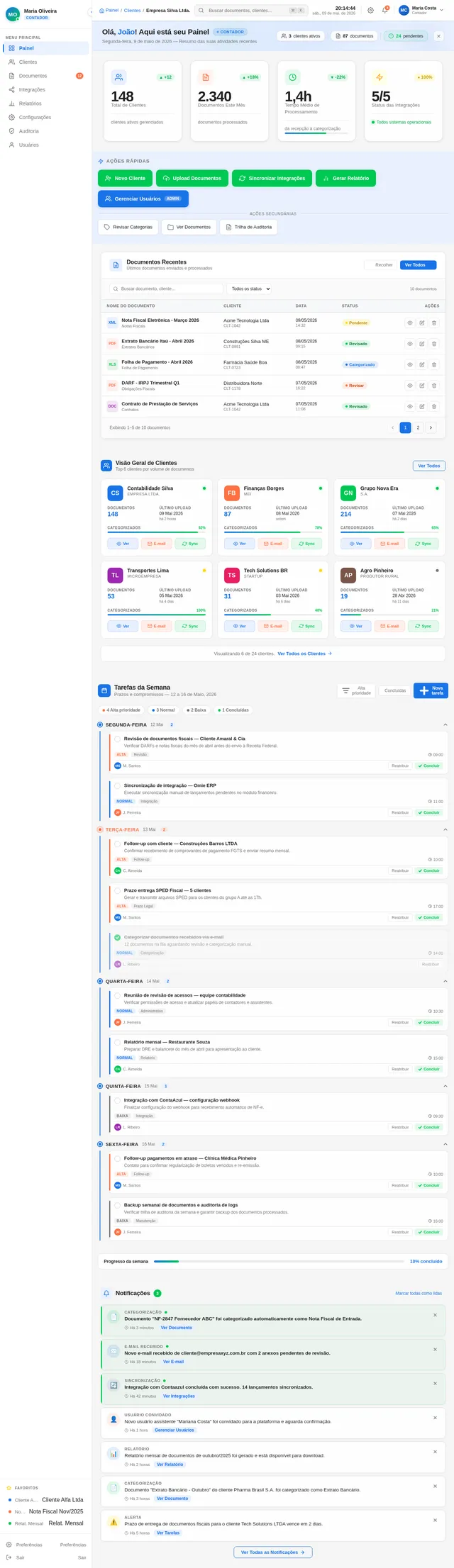
Task: Click the weekly progress bar
Action: click(x=279, y=1262)
